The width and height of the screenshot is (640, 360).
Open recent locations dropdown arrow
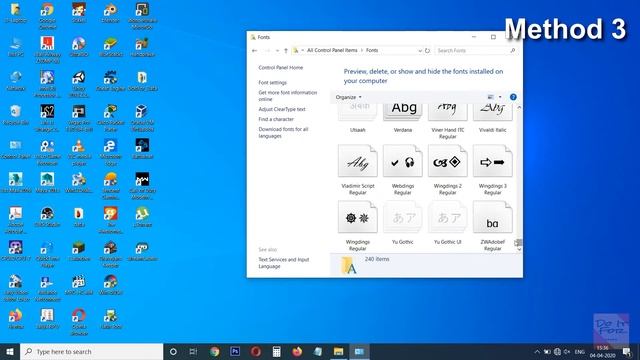point(277,51)
